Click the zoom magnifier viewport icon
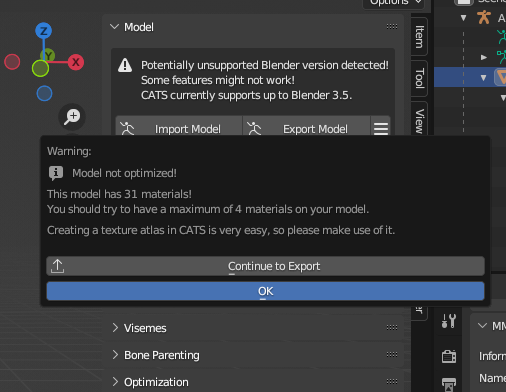 click(x=72, y=117)
